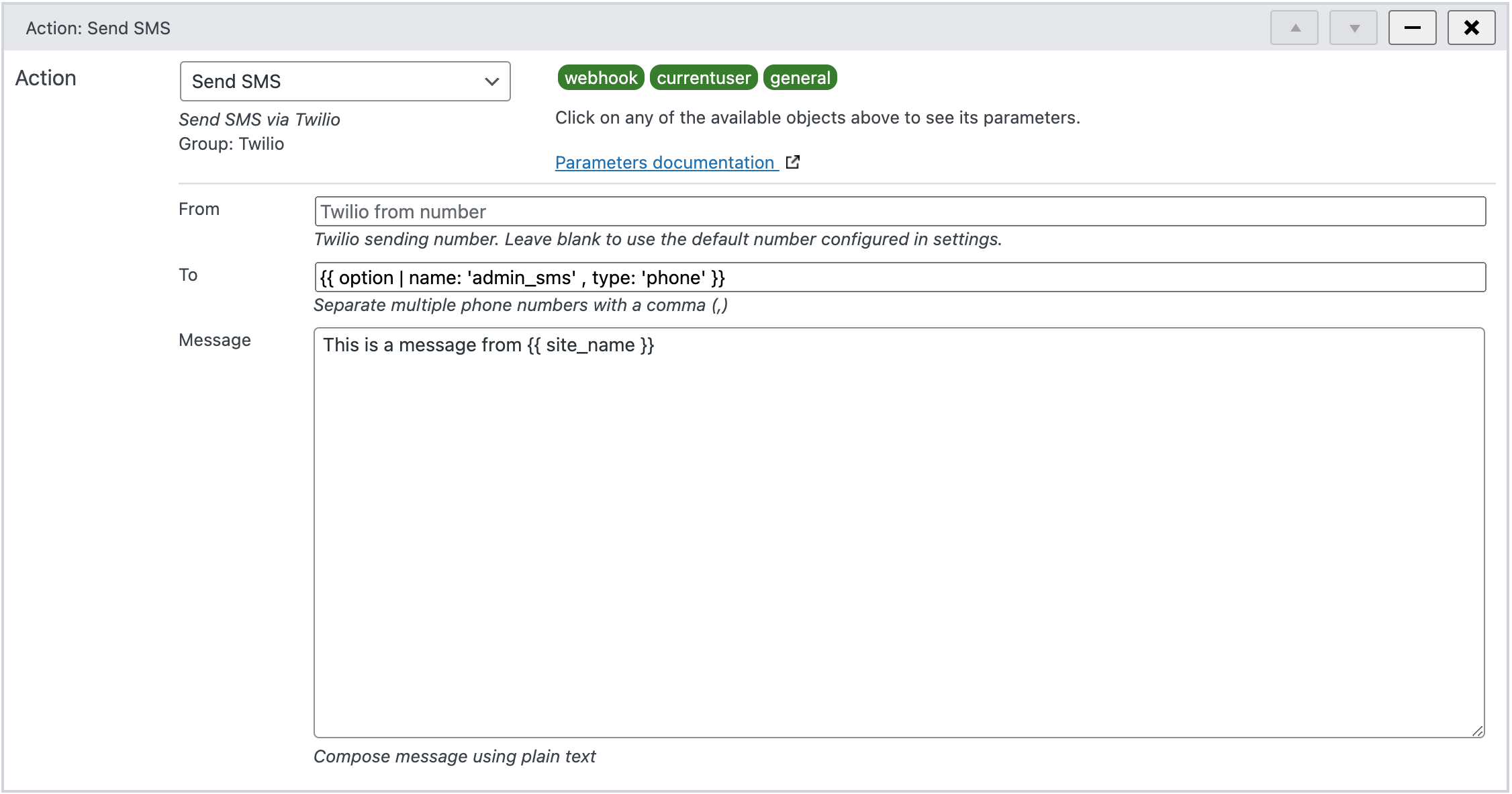Collapse the action panel with the minus icon
The height and width of the screenshot is (794, 1512).
click(x=1412, y=27)
